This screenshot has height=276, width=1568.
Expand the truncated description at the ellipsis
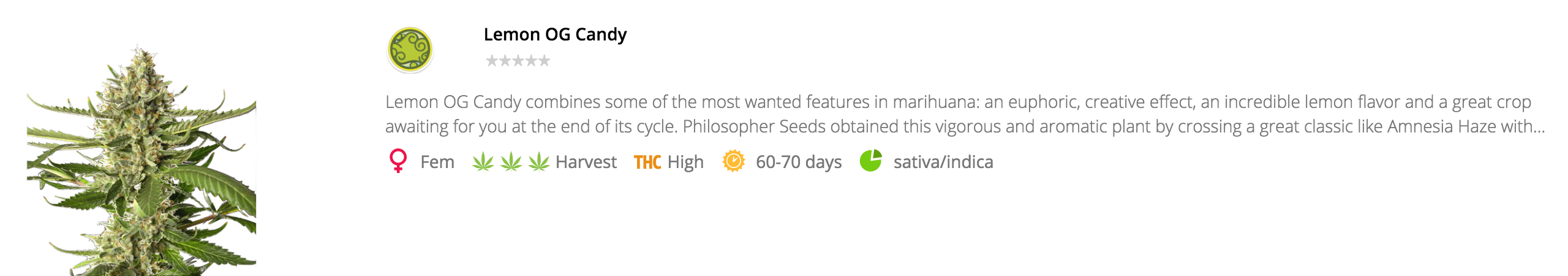click(x=1537, y=127)
